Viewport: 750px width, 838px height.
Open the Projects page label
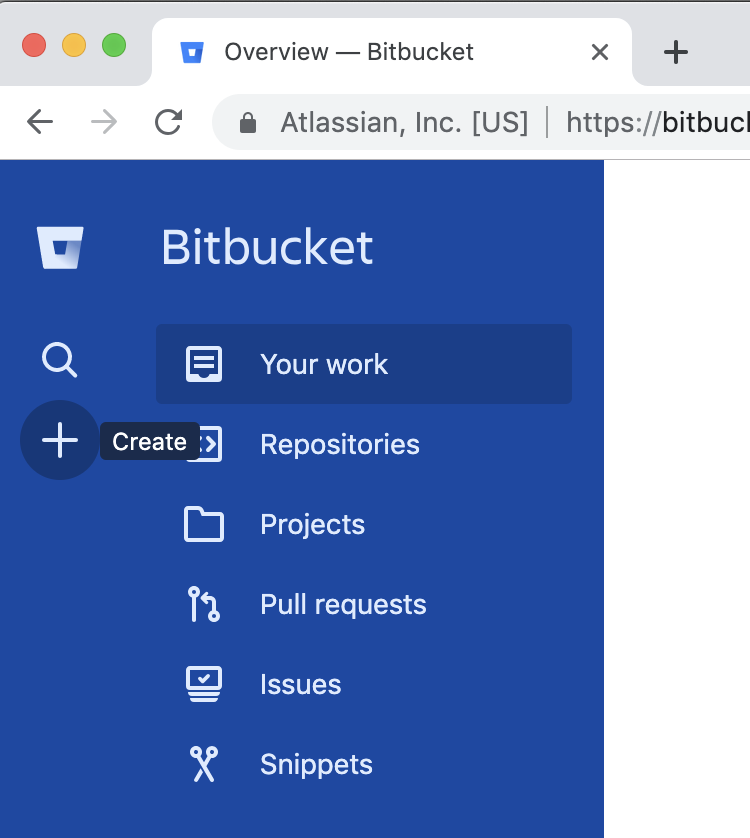(312, 524)
